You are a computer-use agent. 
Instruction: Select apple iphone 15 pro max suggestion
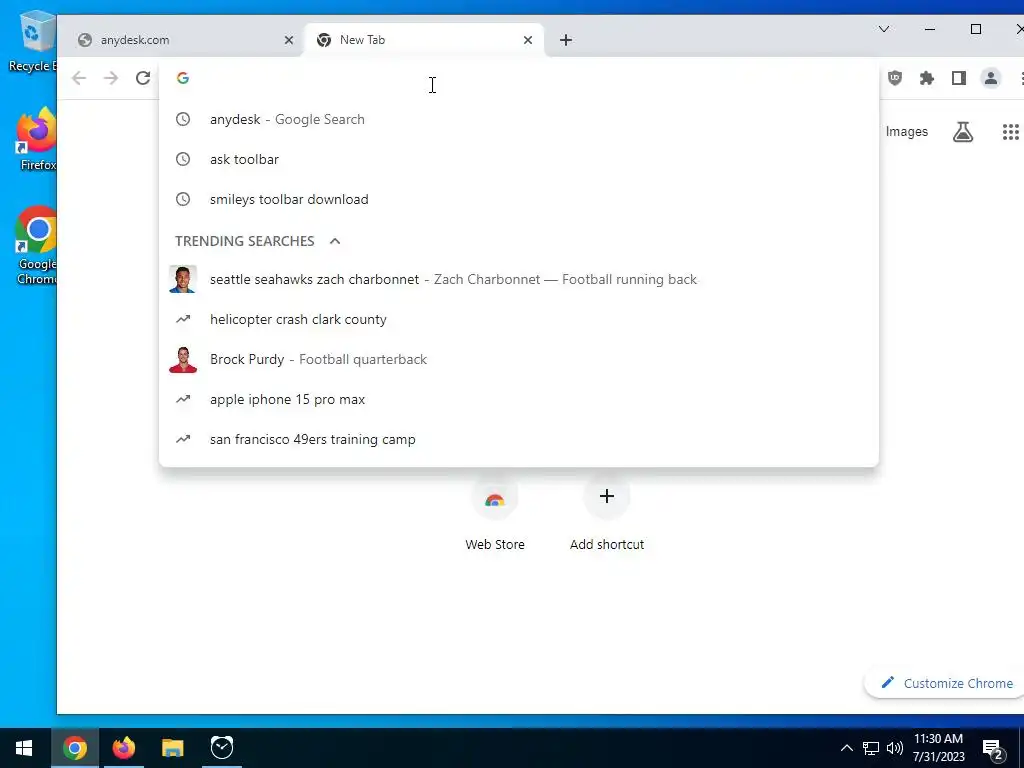tap(519, 399)
